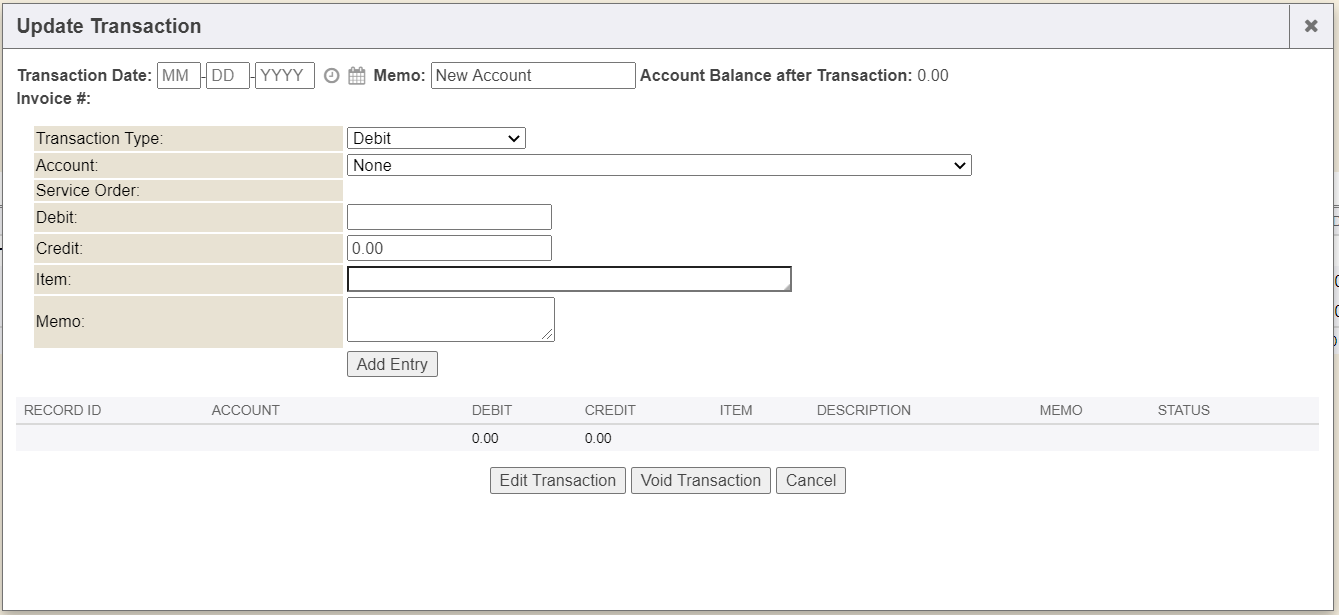Click the Item text box
The height and width of the screenshot is (615, 1339).
[x=568, y=279]
